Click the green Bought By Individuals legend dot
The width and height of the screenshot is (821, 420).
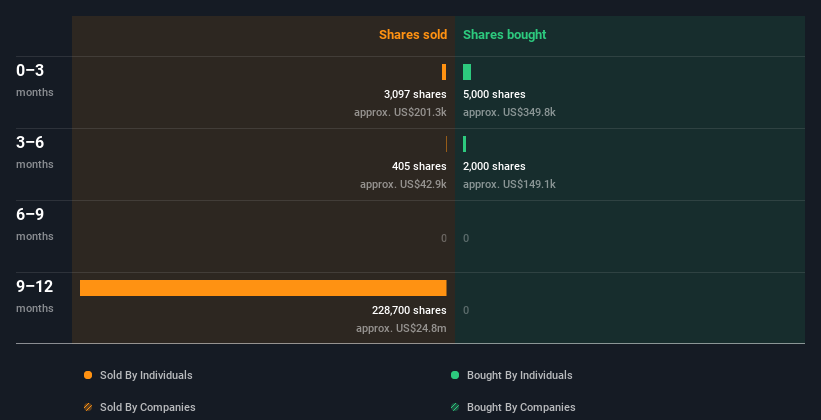[x=455, y=375]
